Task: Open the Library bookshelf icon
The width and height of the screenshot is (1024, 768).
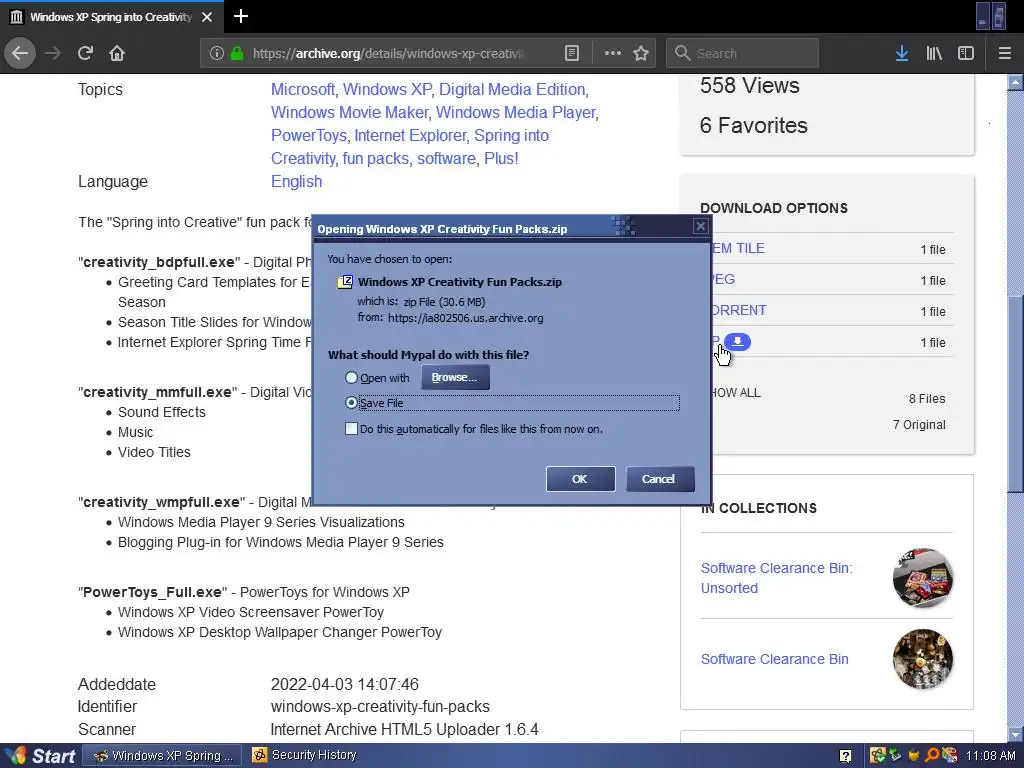Action: (934, 53)
